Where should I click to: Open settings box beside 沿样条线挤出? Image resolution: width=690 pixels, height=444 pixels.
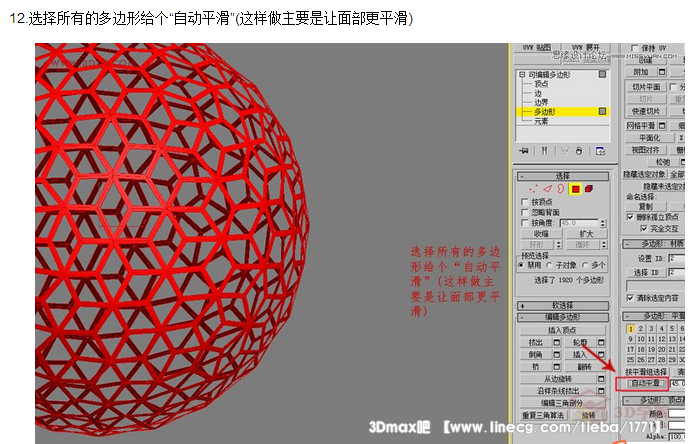(601, 390)
